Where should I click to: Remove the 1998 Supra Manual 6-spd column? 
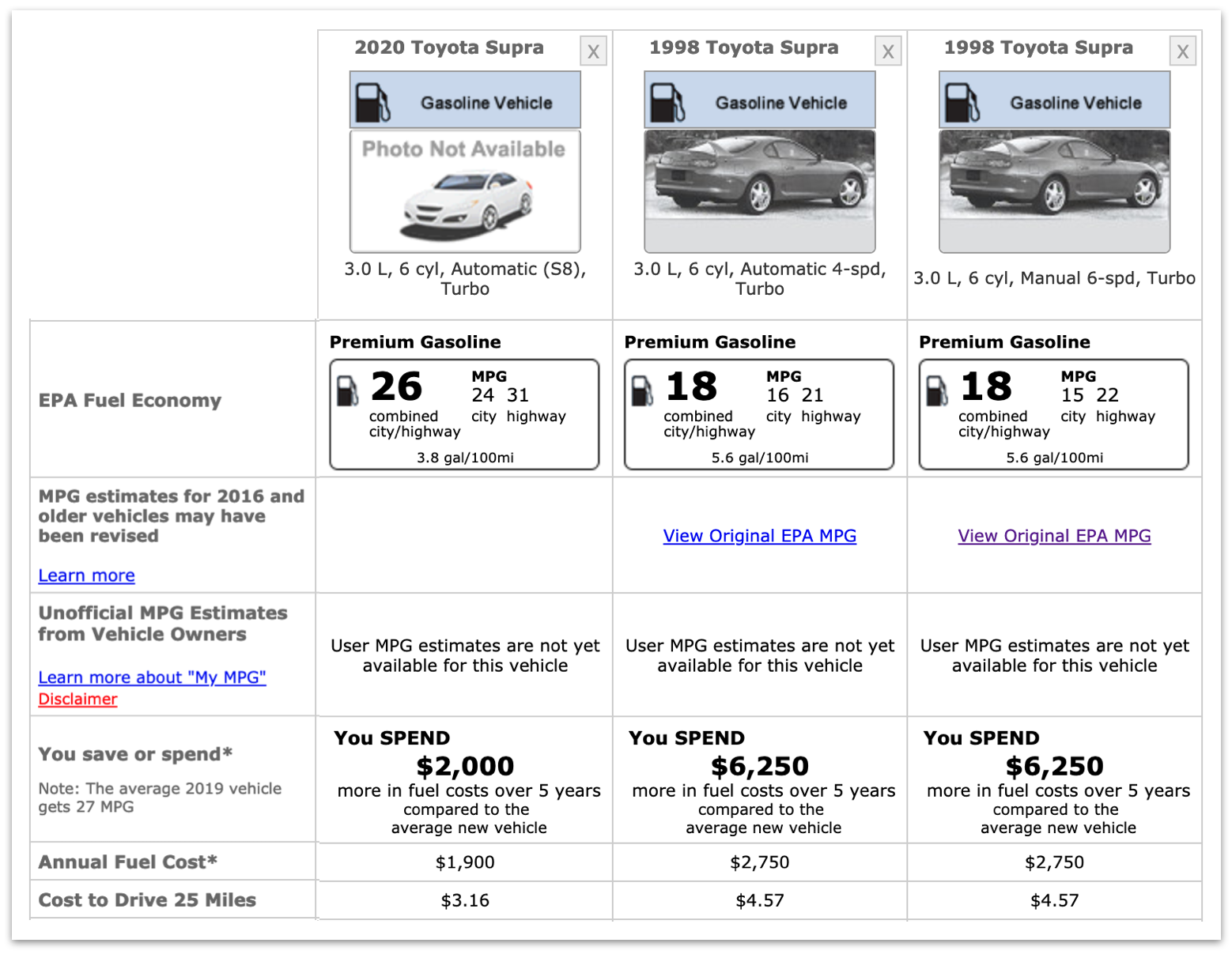tap(1182, 51)
